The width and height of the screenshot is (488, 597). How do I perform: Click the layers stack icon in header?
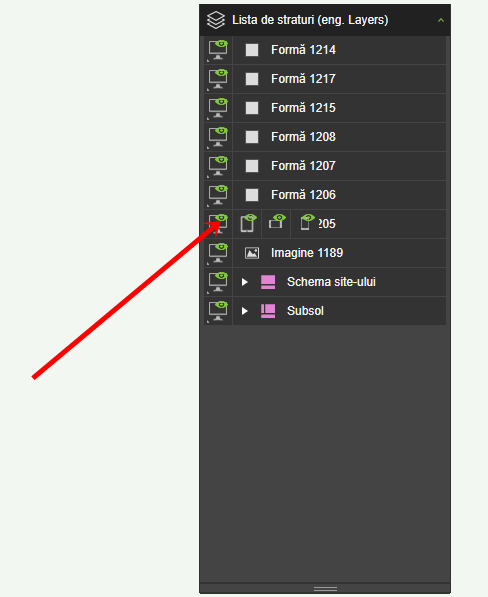216,20
